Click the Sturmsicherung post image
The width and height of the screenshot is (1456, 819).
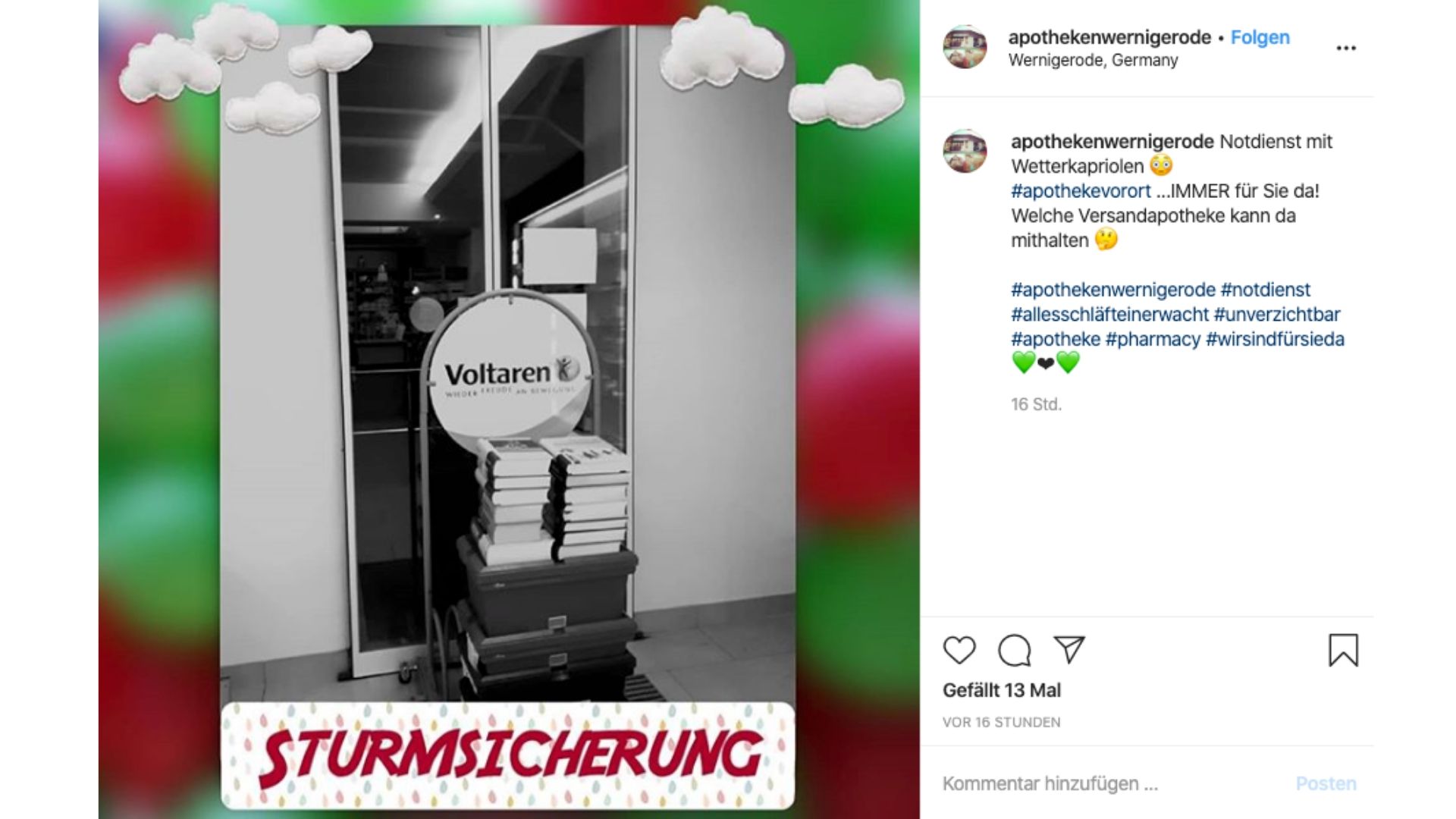509,409
